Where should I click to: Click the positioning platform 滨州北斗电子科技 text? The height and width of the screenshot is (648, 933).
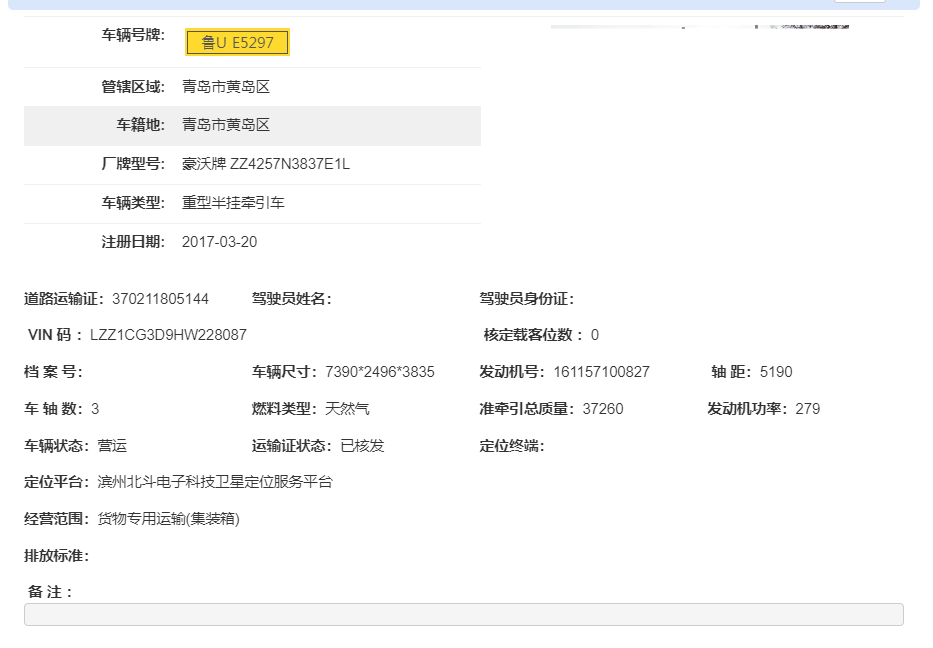[215, 482]
